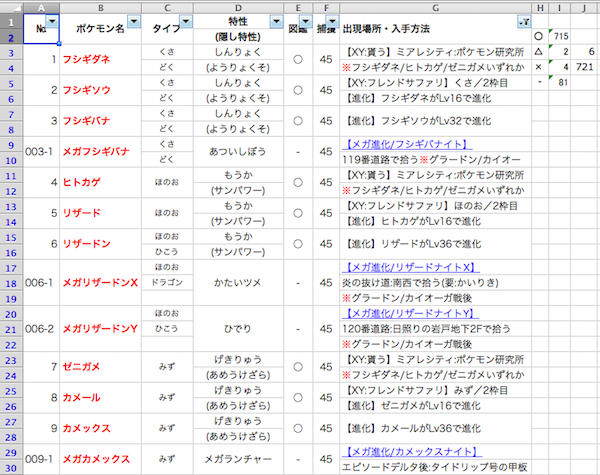The image size is (600, 475).
Task: Open the ポケモン名 column filter dropdown
Action: (x=134, y=22)
